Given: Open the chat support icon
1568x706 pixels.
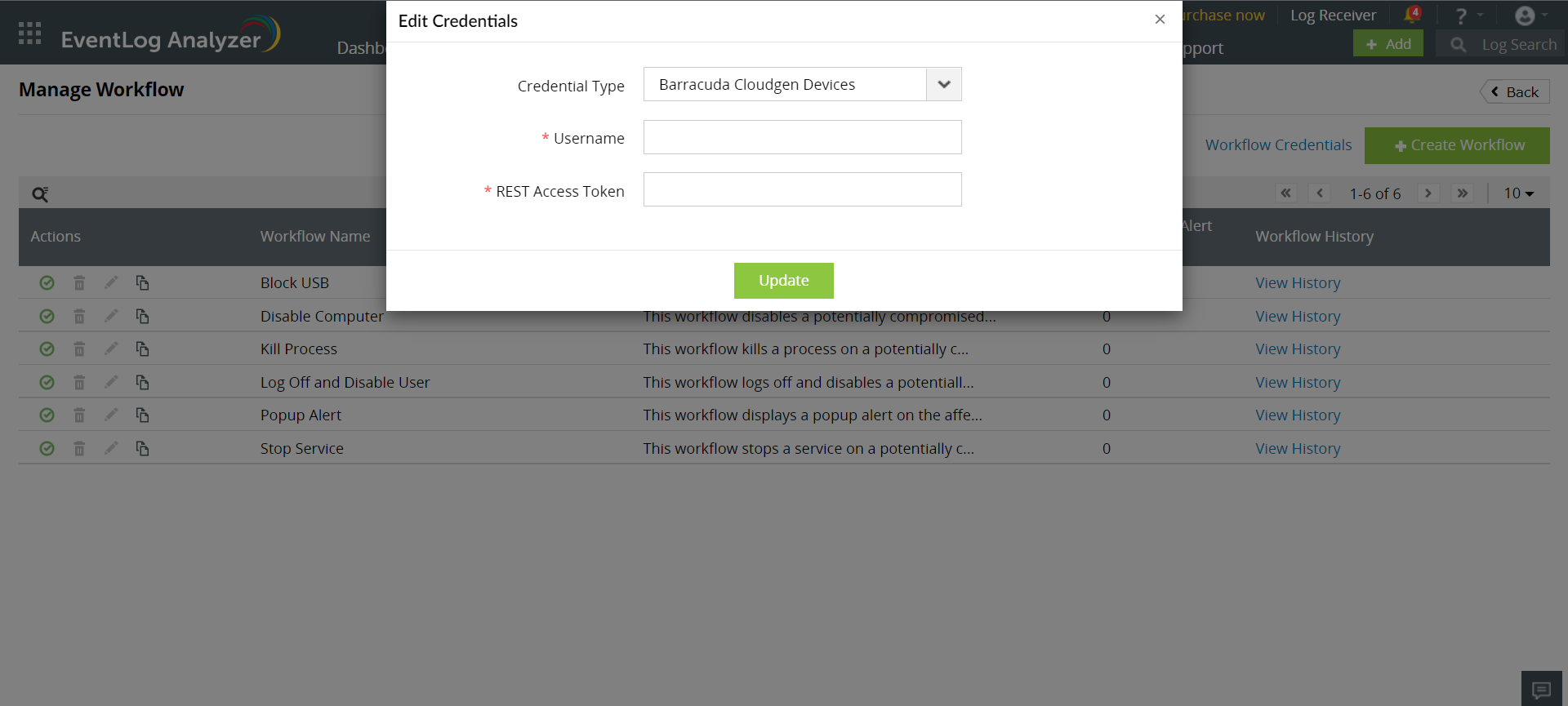Looking at the screenshot, I should tap(1541, 690).
